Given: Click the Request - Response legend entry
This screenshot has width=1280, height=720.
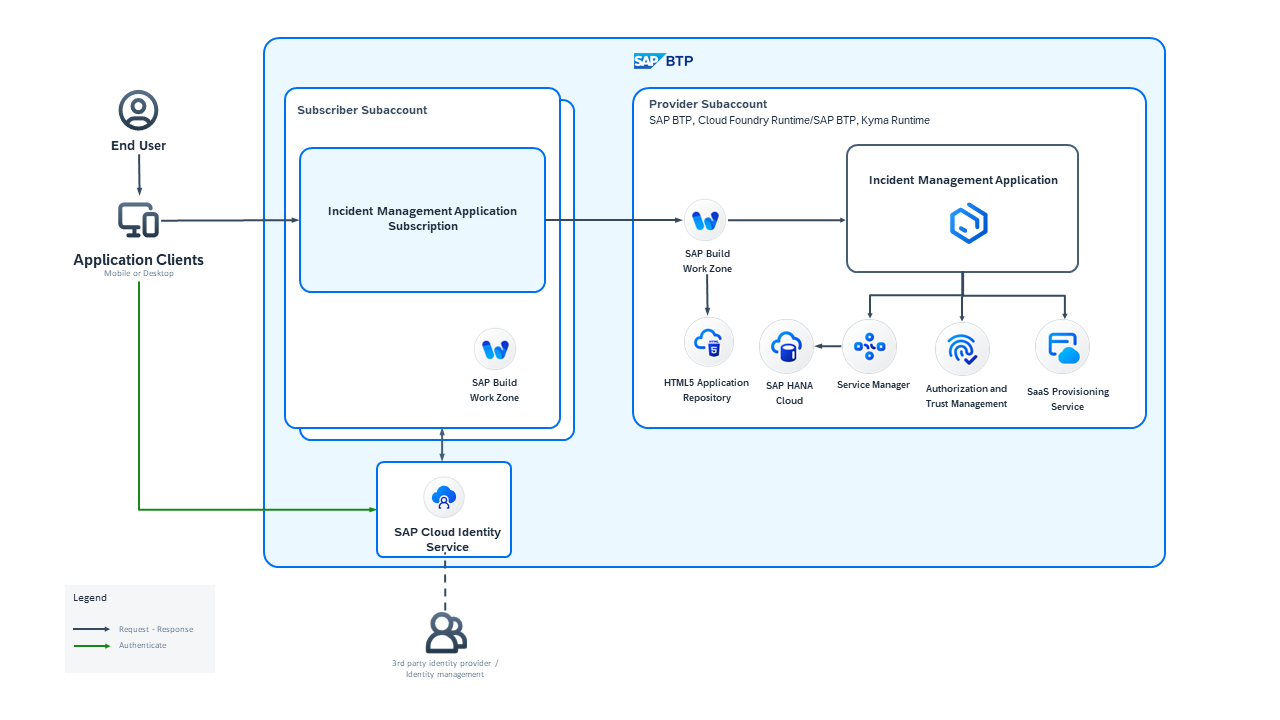Looking at the screenshot, I should point(155,629).
